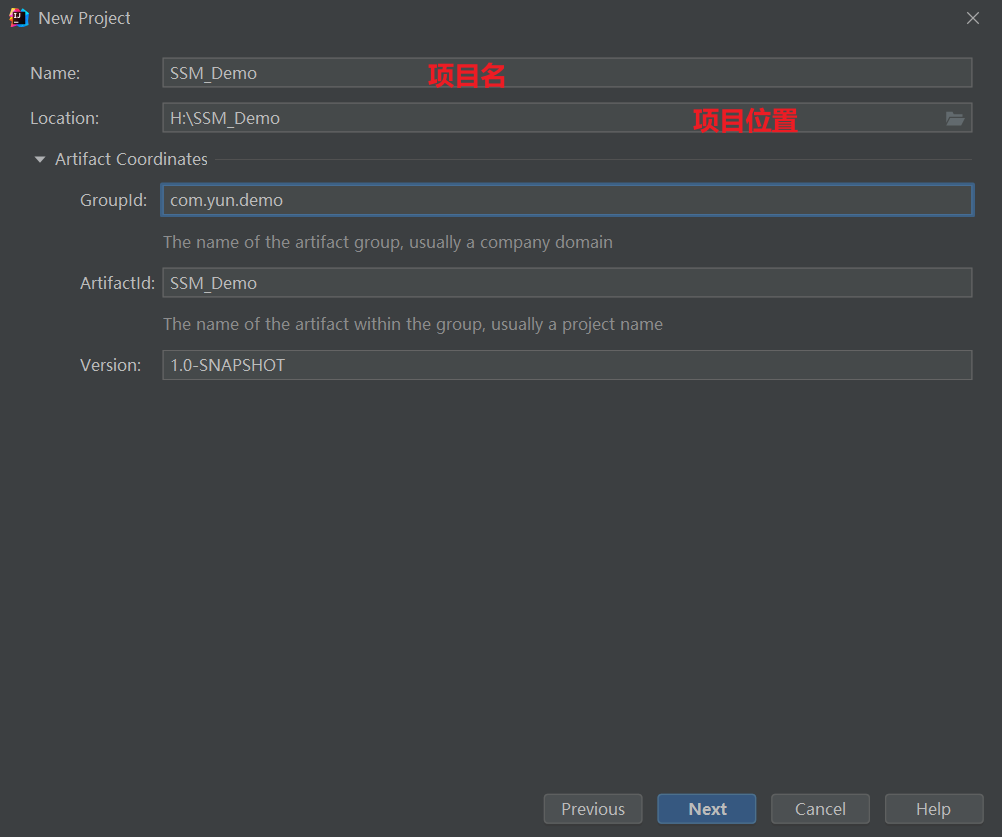Click the 'GroupId:' label
Image resolution: width=1002 pixels, height=837 pixels.
114,200
